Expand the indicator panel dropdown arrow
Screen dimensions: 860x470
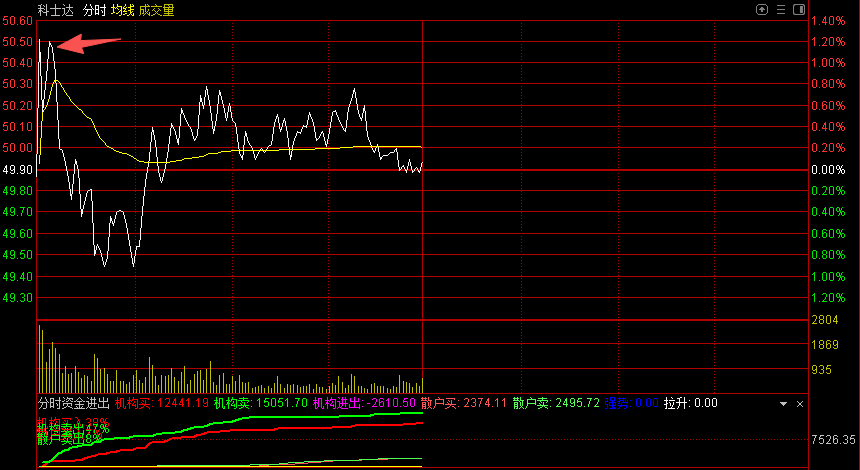click(x=783, y=403)
